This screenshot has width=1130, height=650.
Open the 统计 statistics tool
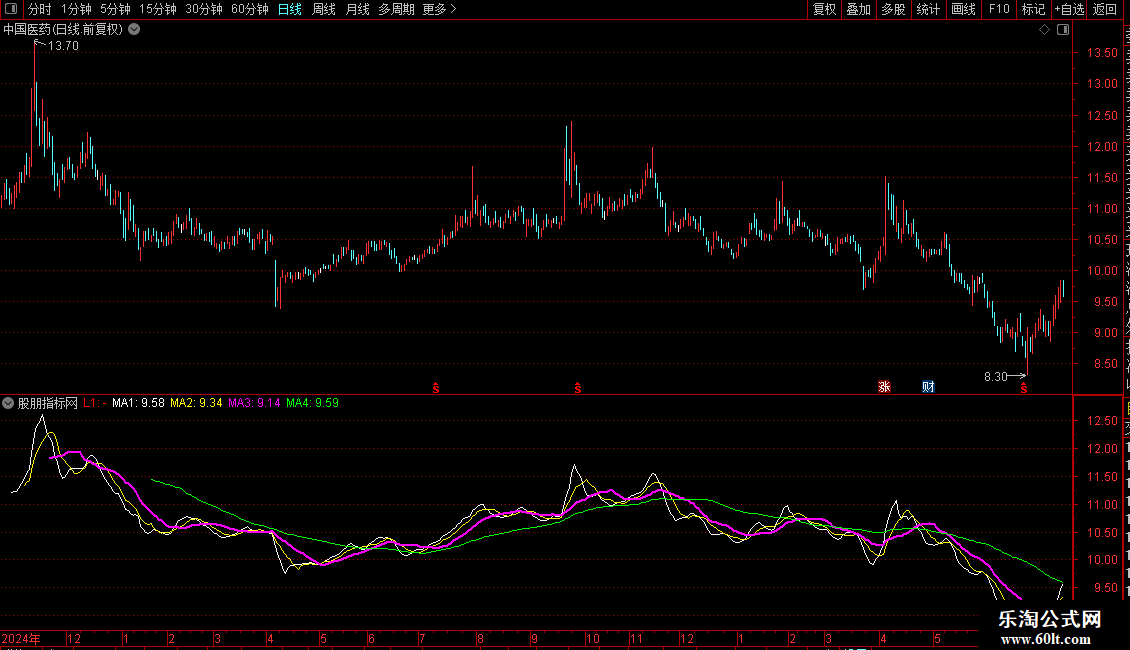pos(927,9)
